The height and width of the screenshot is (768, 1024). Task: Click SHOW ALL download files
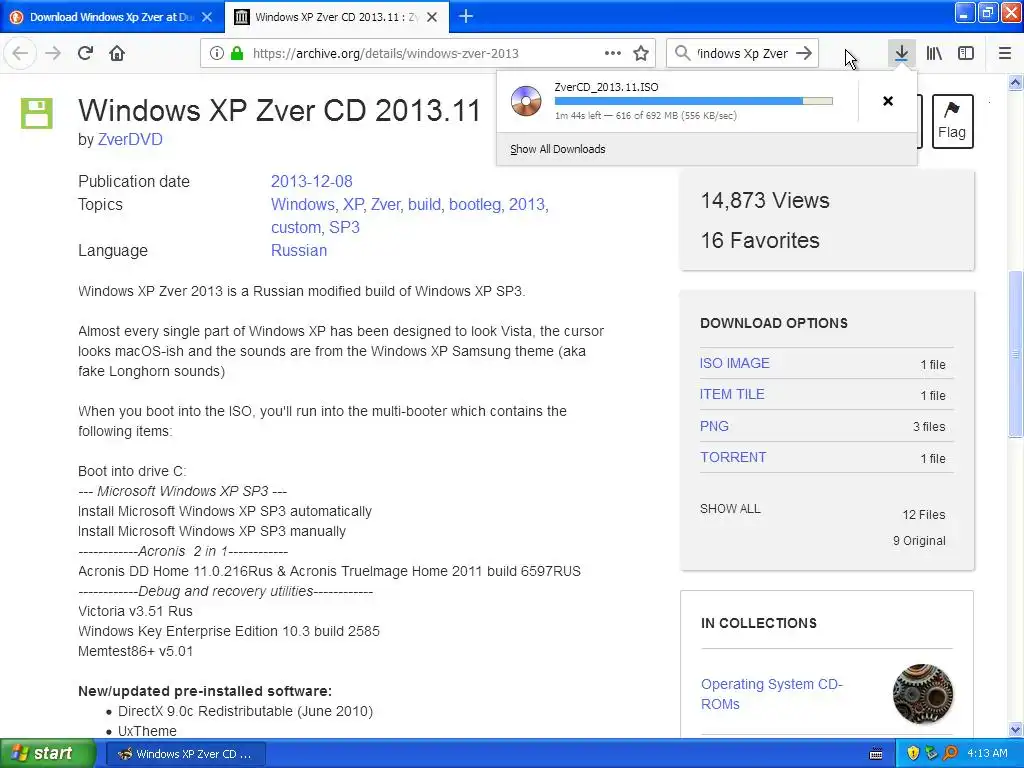[x=730, y=509]
